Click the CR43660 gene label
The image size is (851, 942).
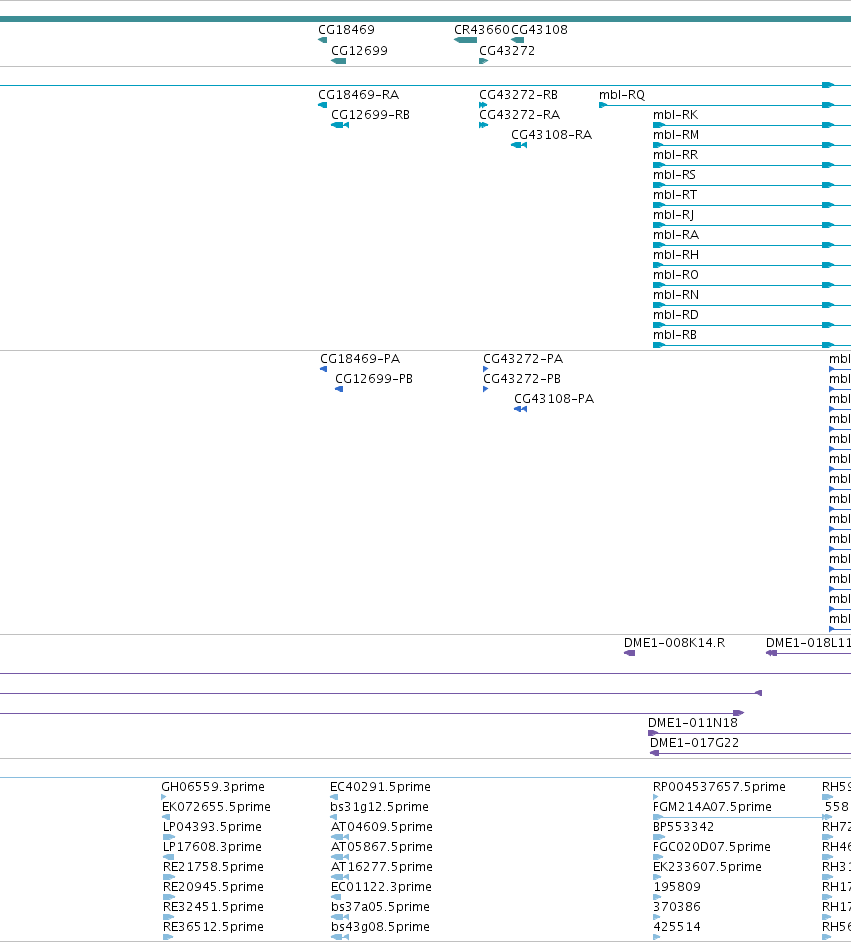coord(482,29)
